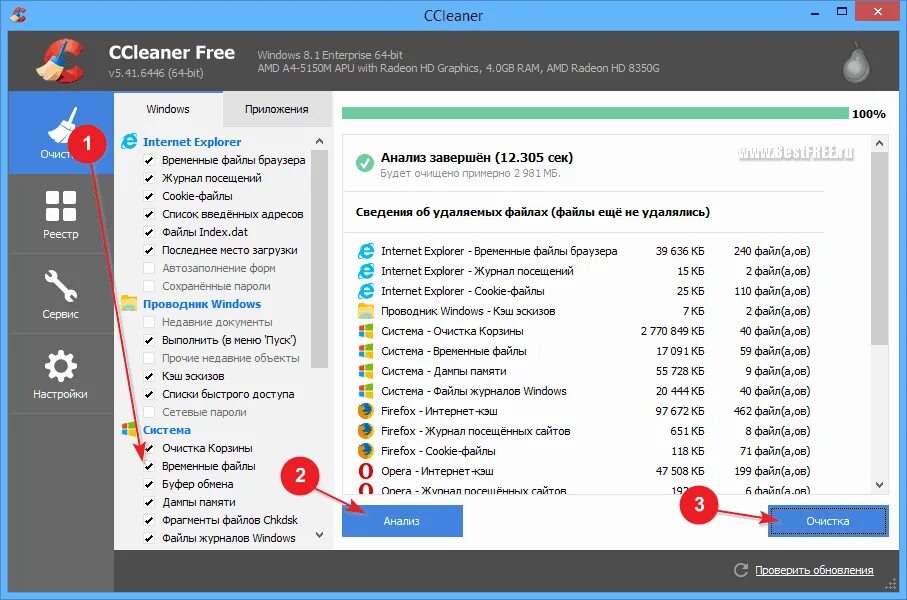The width and height of the screenshot is (907, 600).
Task: Uncheck Временные файлы браузера checkbox
Action: pyautogui.click(x=149, y=160)
